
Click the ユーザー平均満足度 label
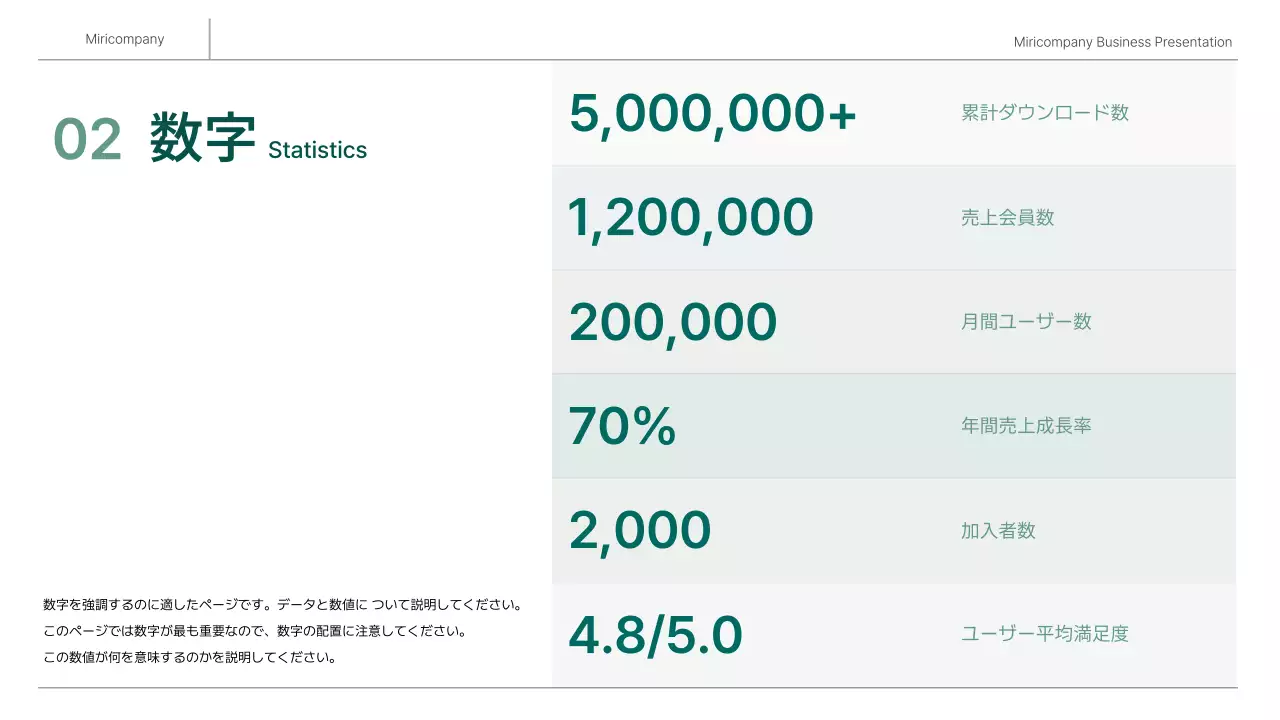pos(1045,634)
